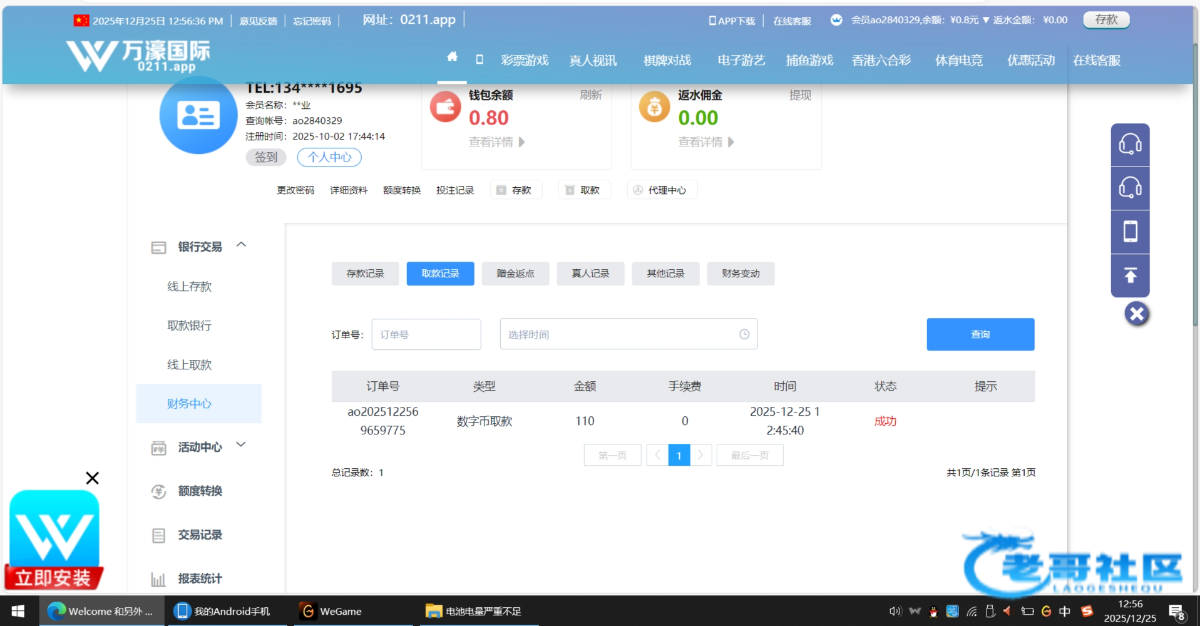Switch to the 财务变动 tab
Screen dimensions: 1200x626
[740, 274]
